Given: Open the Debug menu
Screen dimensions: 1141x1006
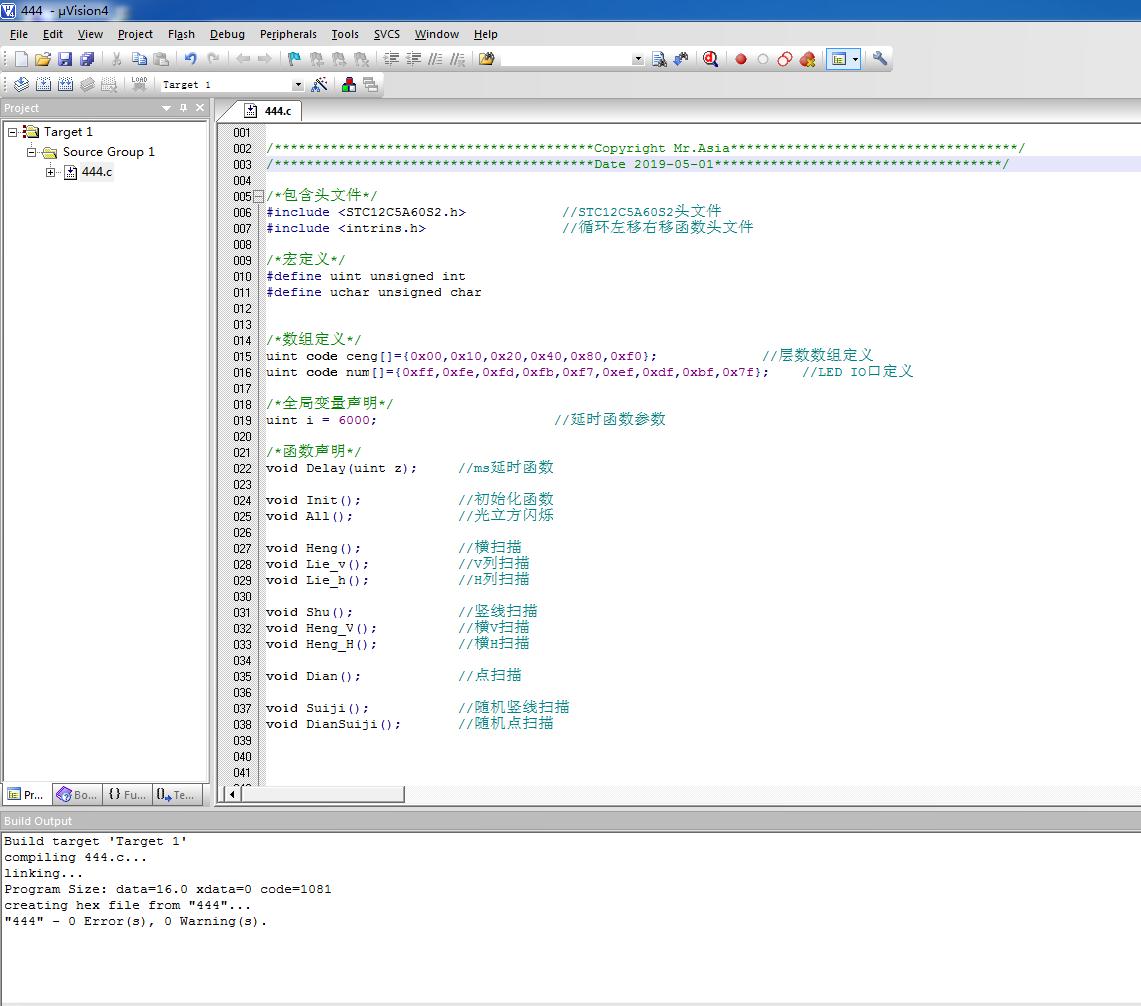Looking at the screenshot, I should click(x=227, y=34).
